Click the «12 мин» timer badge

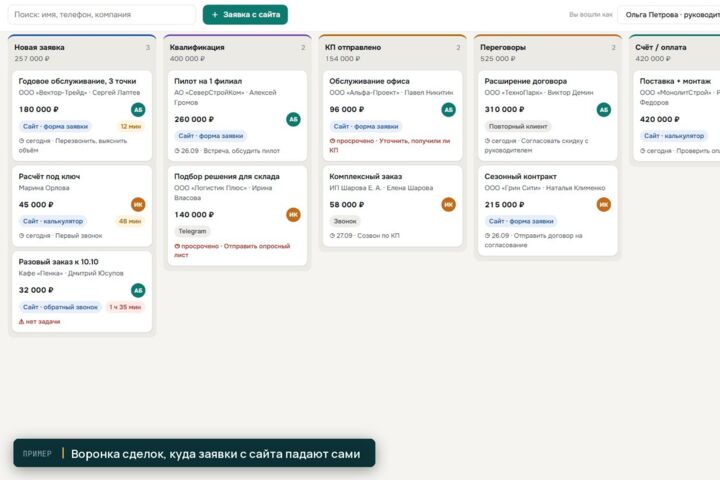point(130,126)
